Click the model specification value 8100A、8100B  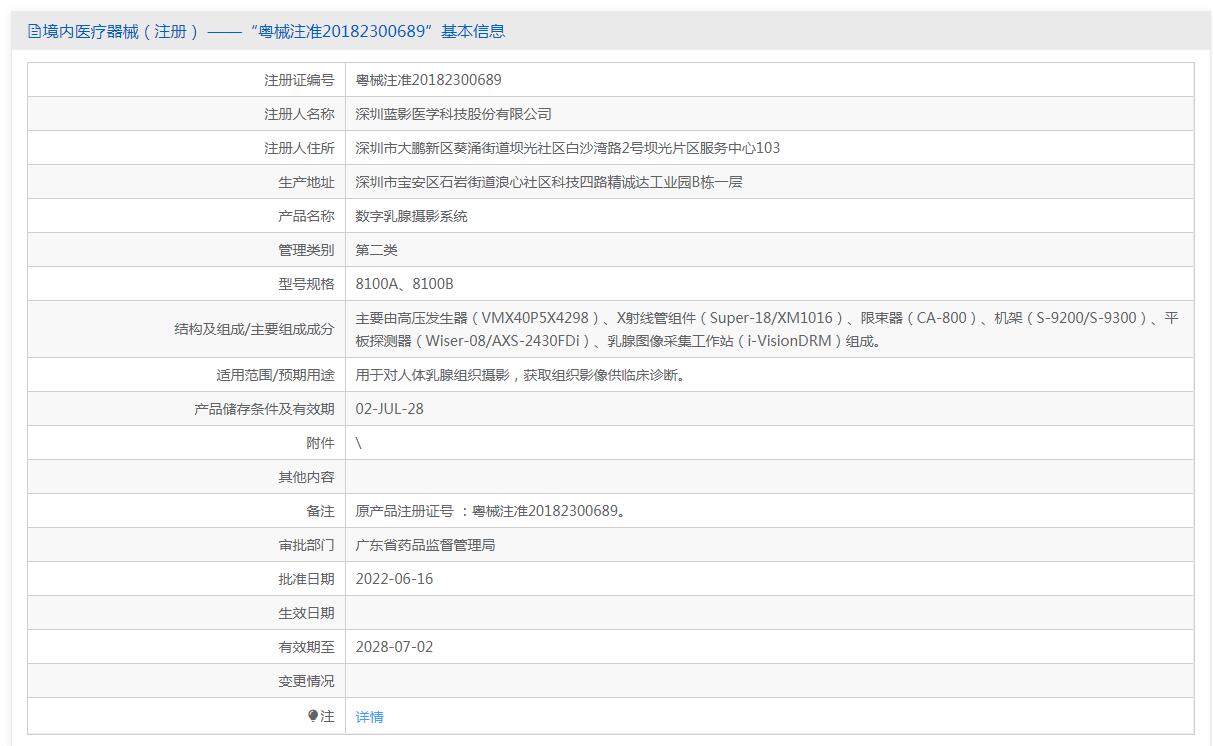coord(404,284)
